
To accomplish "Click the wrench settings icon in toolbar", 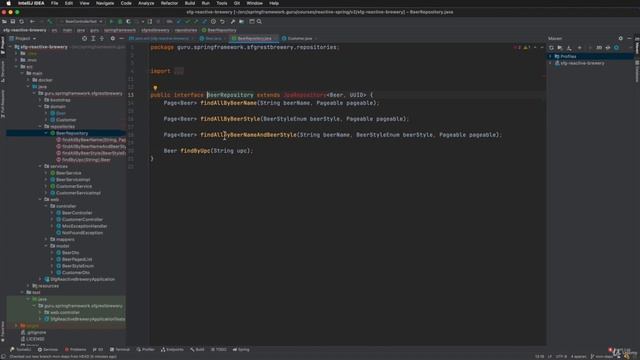I will click(233, 21).
